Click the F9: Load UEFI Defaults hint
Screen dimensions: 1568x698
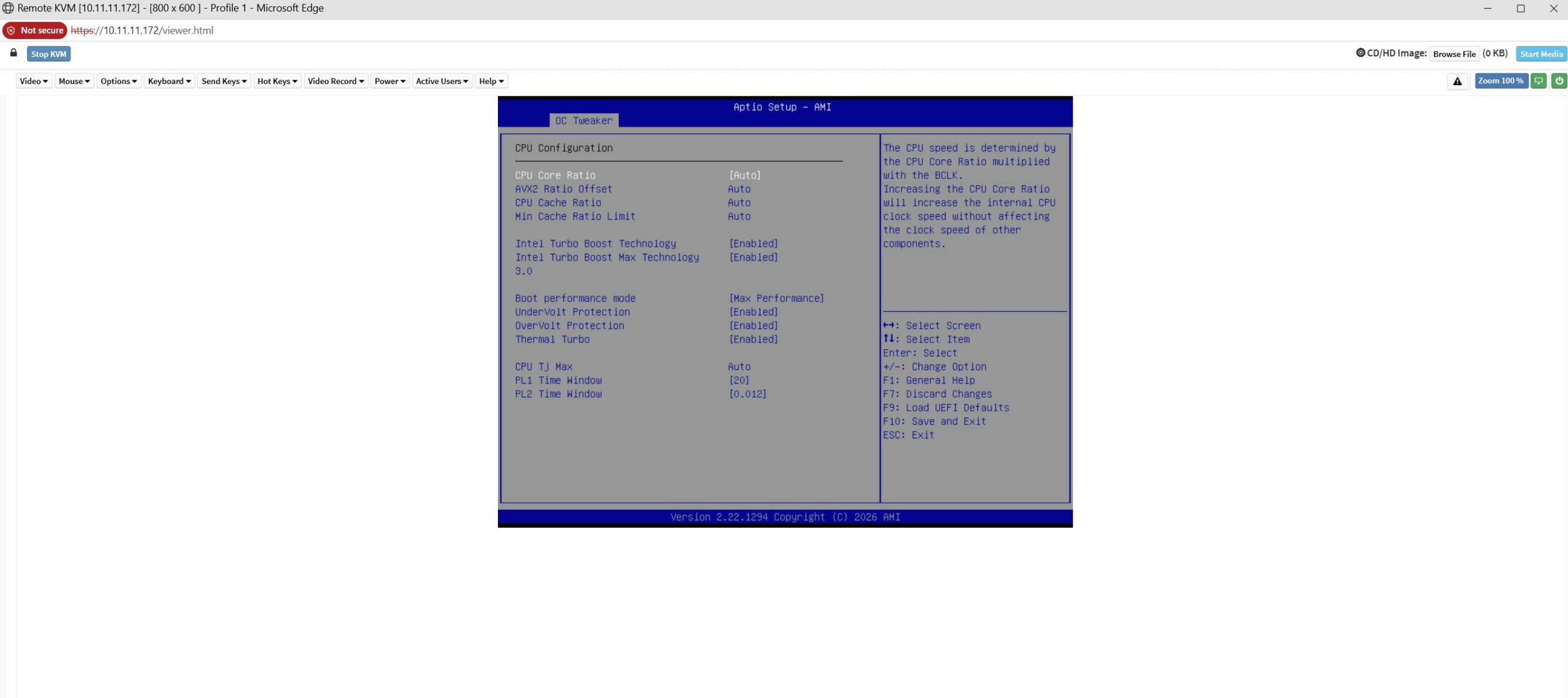point(946,408)
